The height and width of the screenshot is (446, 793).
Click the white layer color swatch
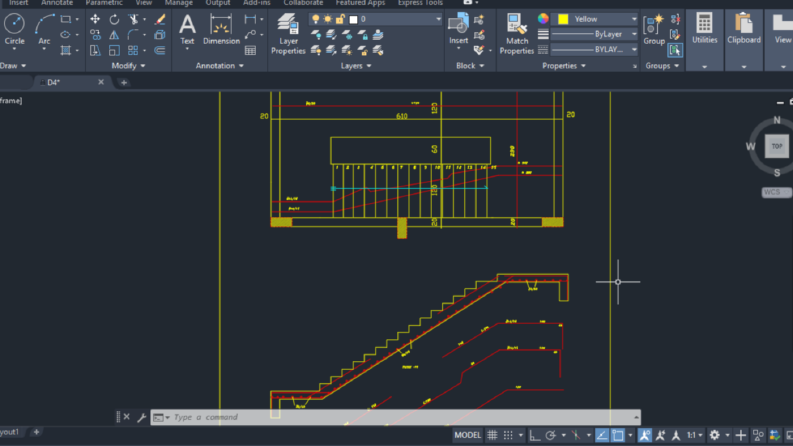354,20
